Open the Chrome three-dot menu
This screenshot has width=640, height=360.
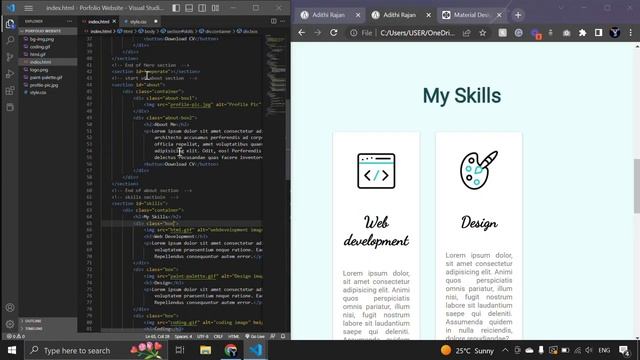click(x=631, y=33)
